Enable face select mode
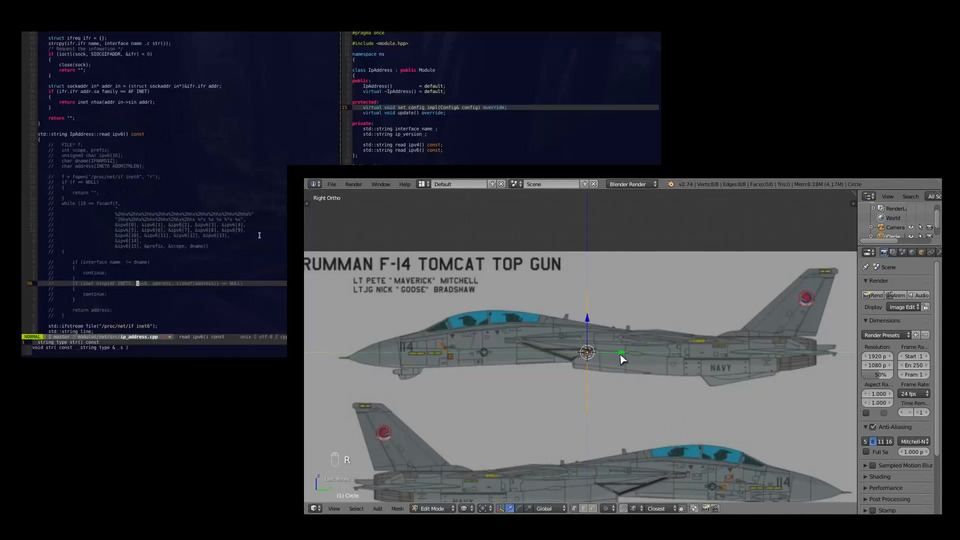This screenshot has width=960, height=540. pos(593,508)
